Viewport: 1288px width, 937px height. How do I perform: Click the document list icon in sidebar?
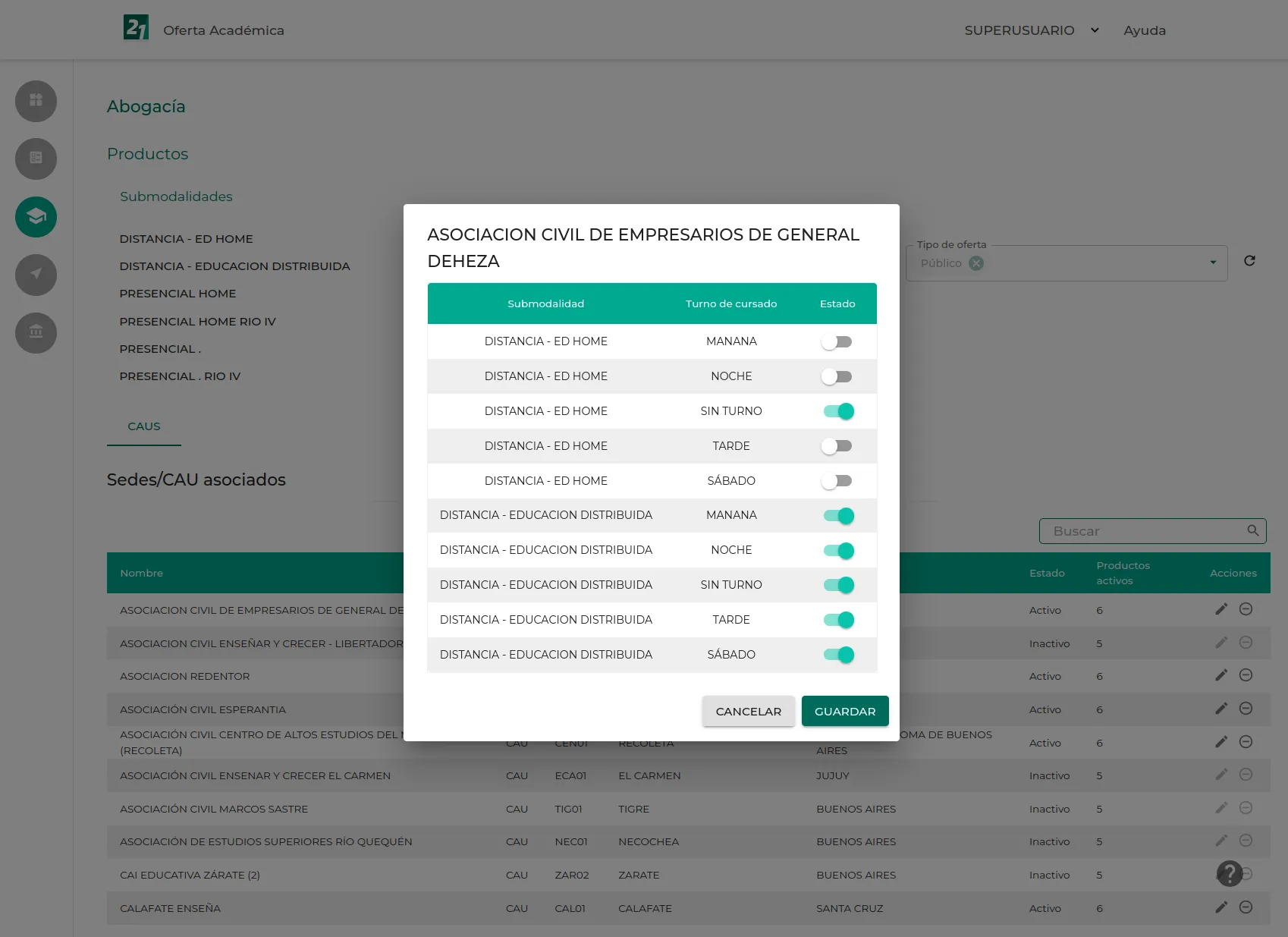coord(35,159)
